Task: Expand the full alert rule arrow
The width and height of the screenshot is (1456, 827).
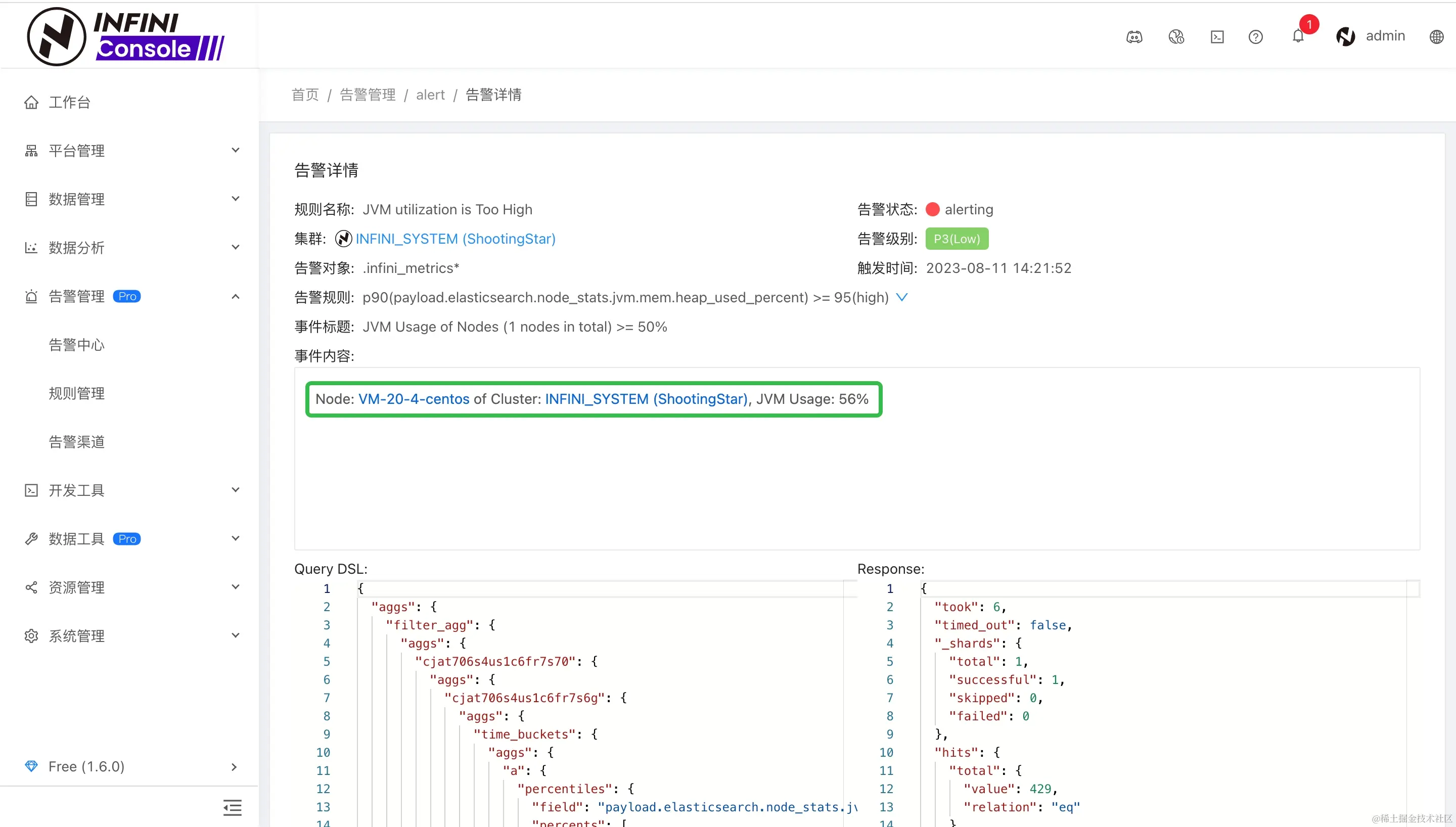Action: coord(902,297)
